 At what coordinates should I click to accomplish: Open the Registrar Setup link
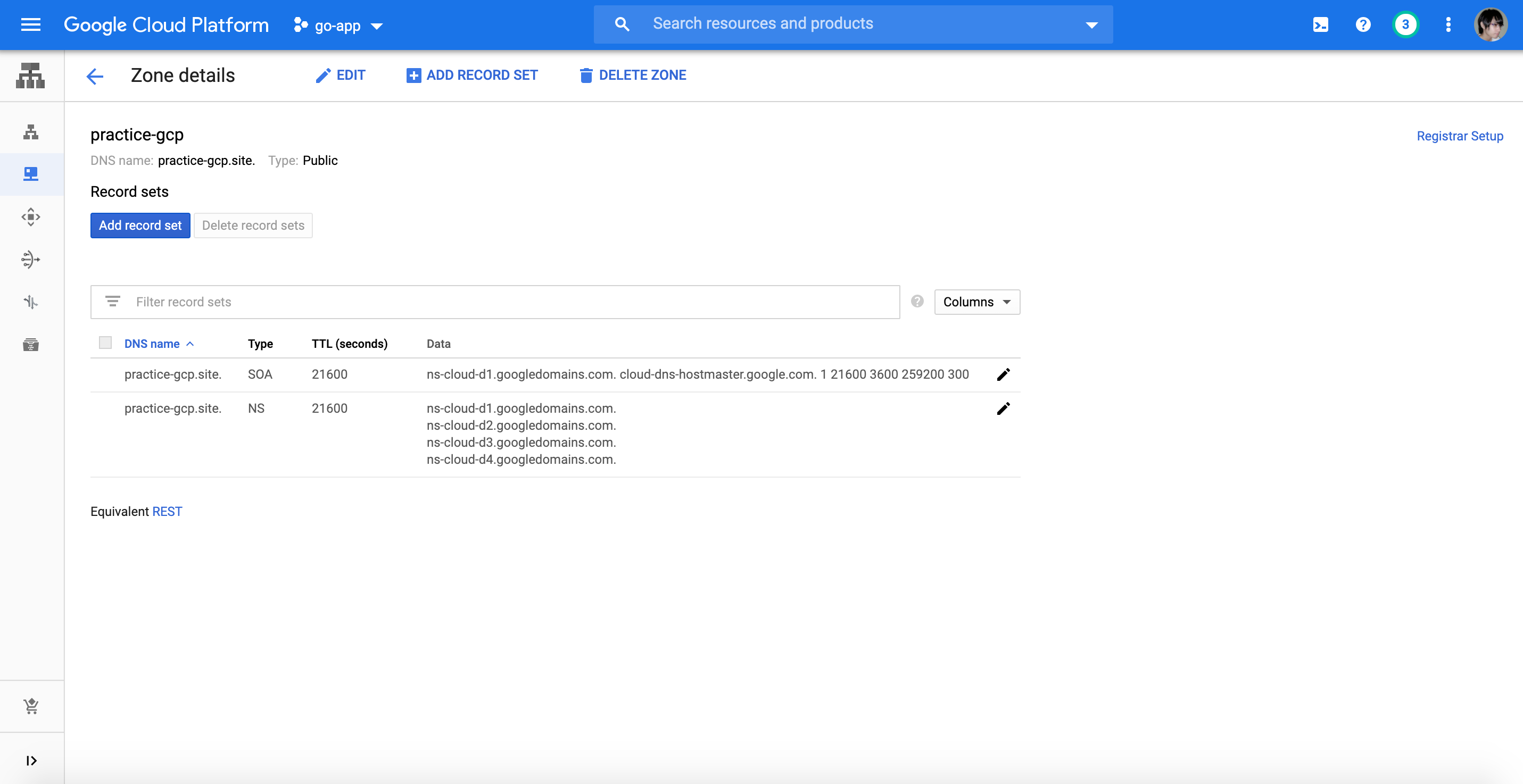click(1459, 136)
